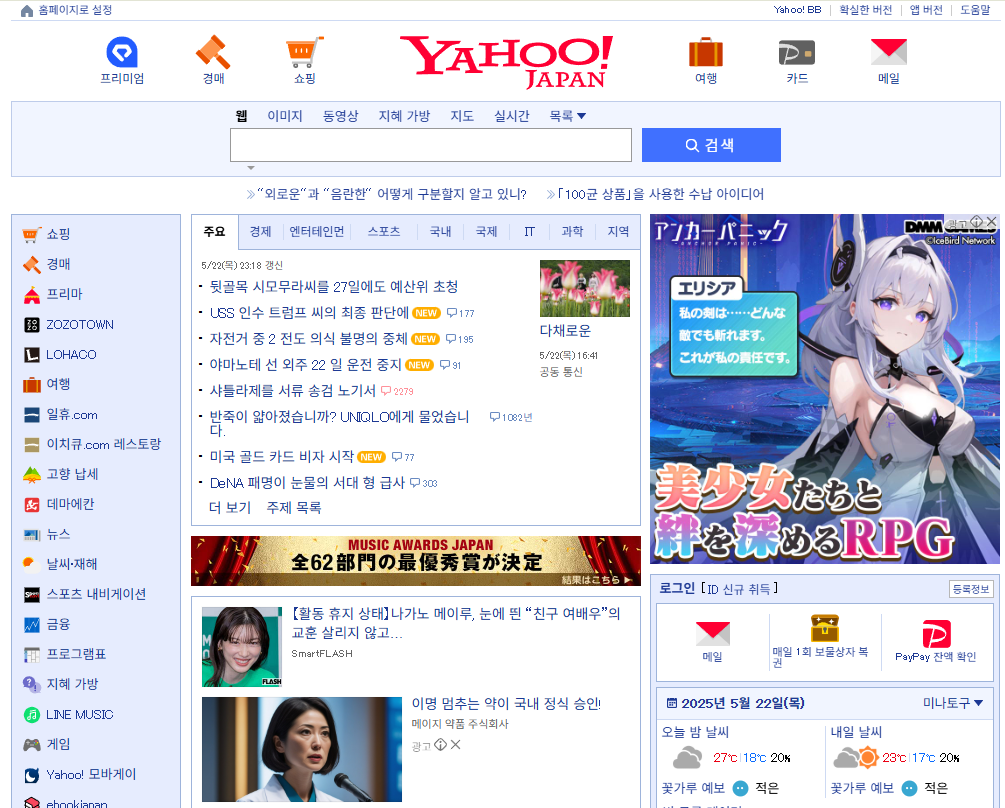Click the MUSIC AWARDS JAPAN banner
Image resolution: width=1005 pixels, height=808 pixels.
[x=415, y=561]
